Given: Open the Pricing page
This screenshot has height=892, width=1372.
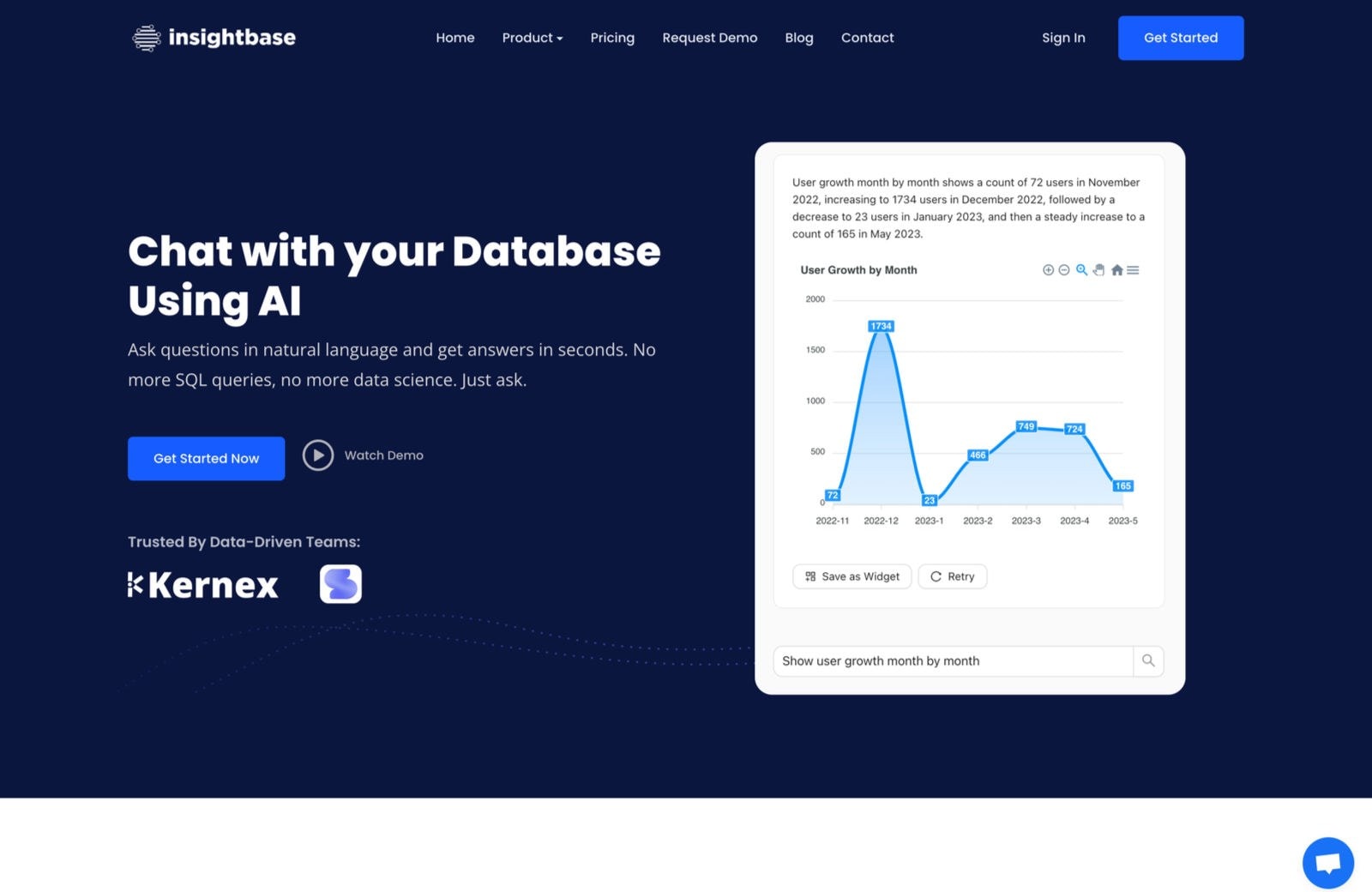Looking at the screenshot, I should point(612,38).
